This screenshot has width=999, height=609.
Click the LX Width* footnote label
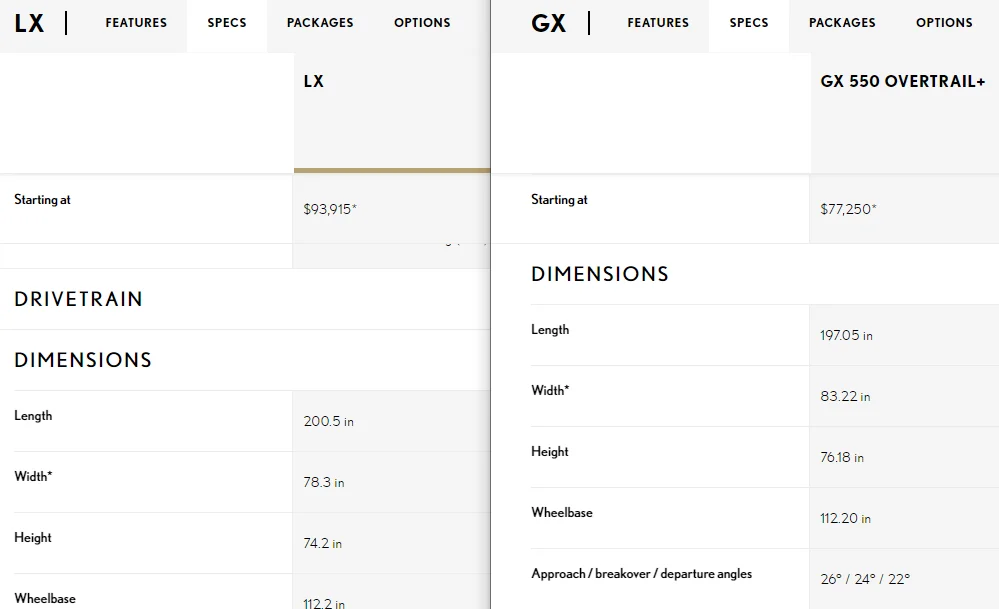tap(33, 476)
